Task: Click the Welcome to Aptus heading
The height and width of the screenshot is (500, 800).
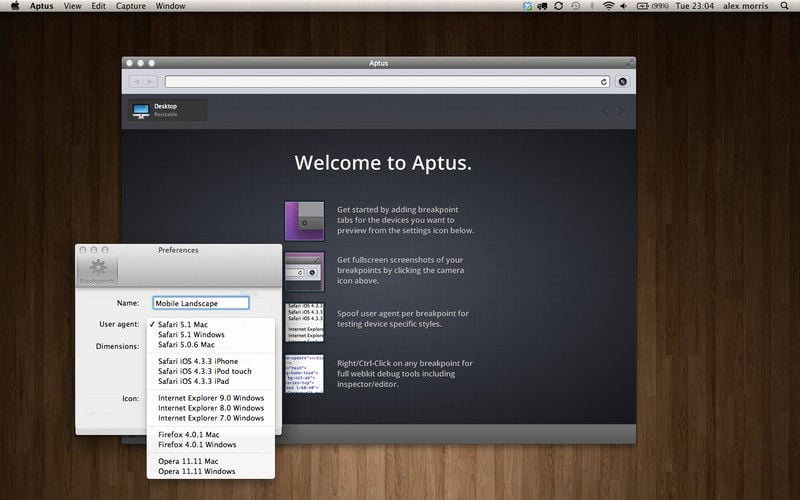Action: click(x=383, y=163)
